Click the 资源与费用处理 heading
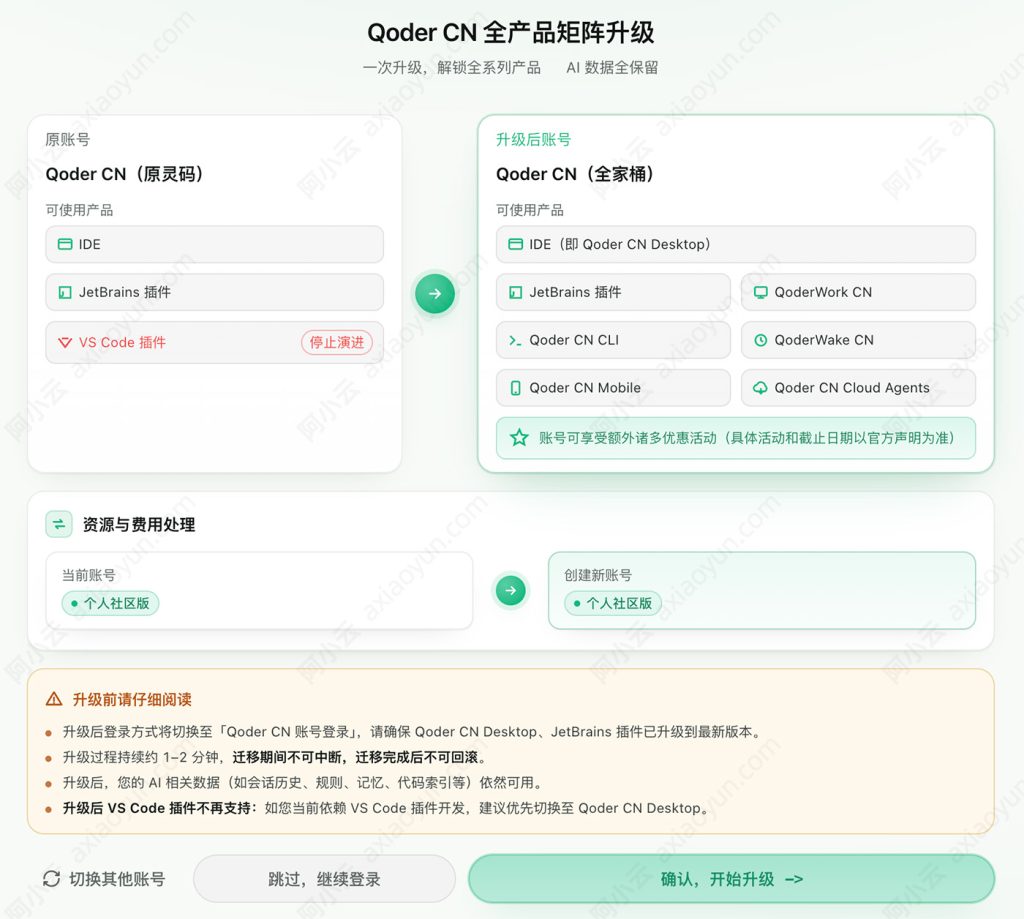This screenshot has width=1024, height=919. 138,524
